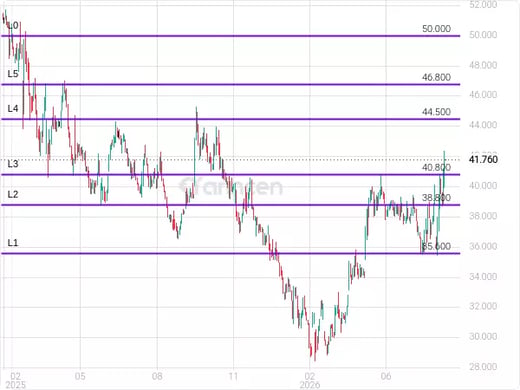Click the 46.000 price axis tick
The image size is (520, 390).
click(483, 95)
